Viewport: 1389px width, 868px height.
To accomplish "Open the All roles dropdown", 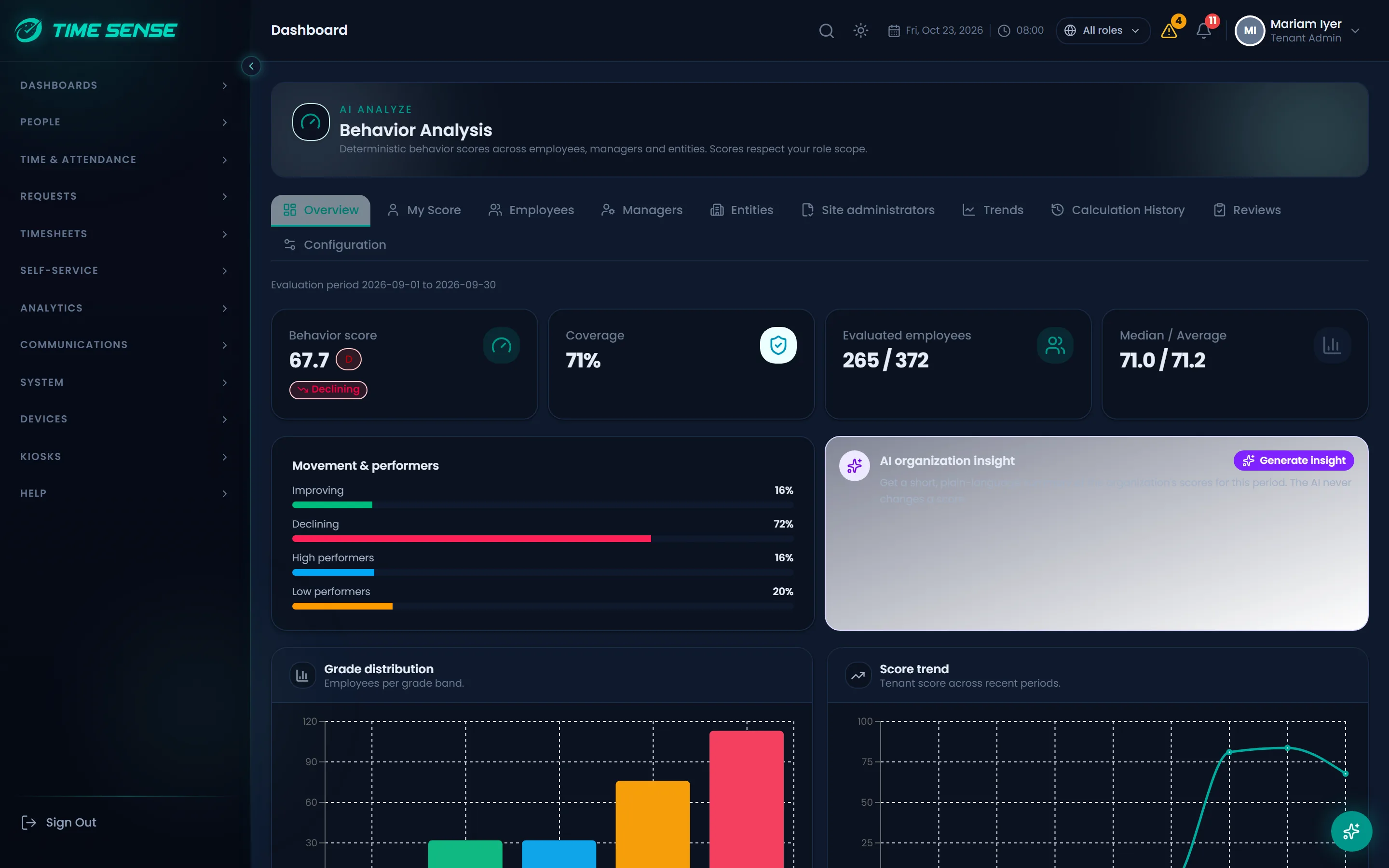I will click(x=1103, y=30).
